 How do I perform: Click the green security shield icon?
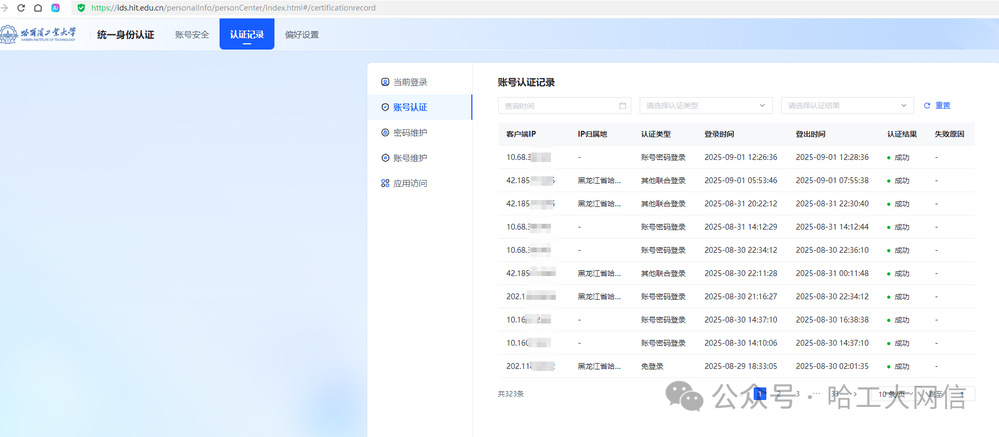click(81, 7)
